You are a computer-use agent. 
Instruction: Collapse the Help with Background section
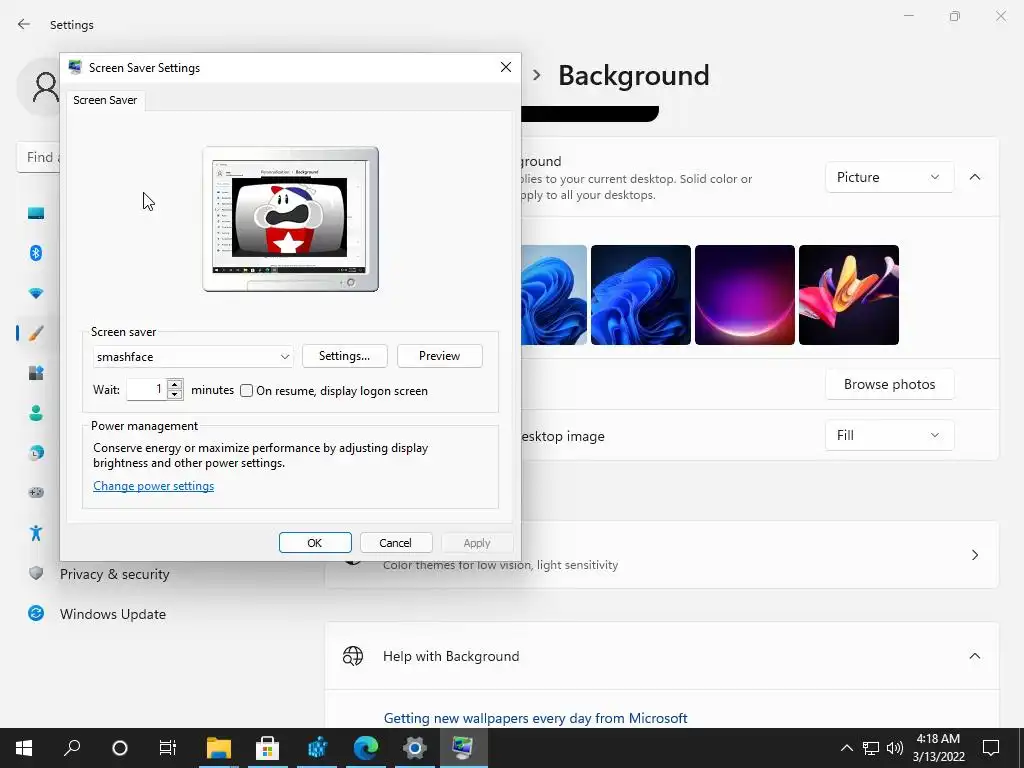[x=974, y=656]
